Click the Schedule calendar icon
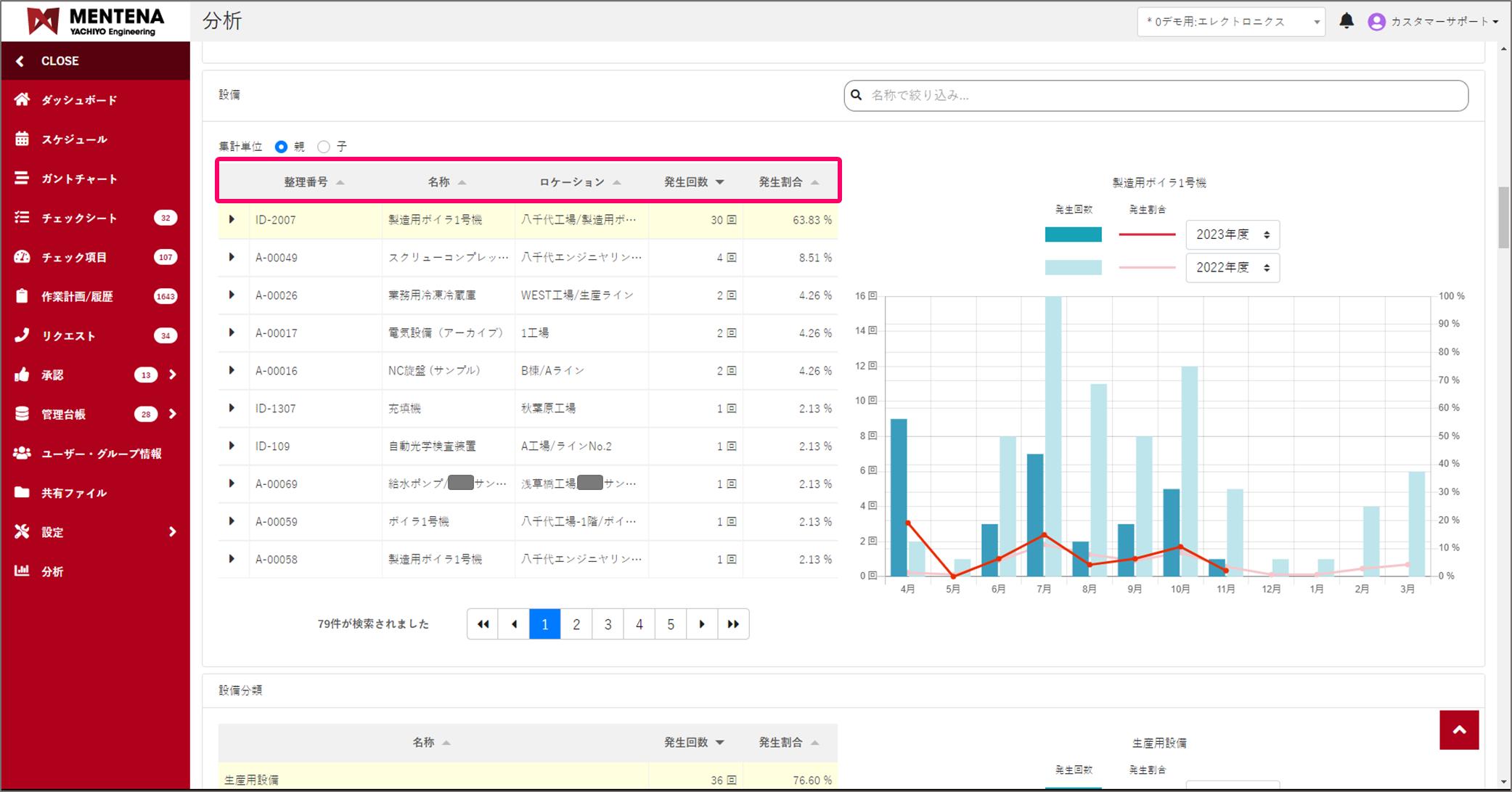 click(22, 139)
